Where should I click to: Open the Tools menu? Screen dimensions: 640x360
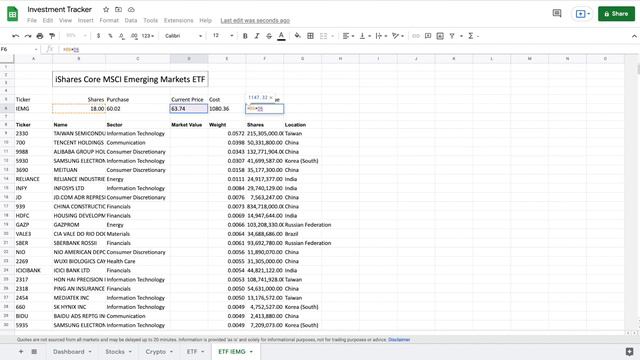150,20
